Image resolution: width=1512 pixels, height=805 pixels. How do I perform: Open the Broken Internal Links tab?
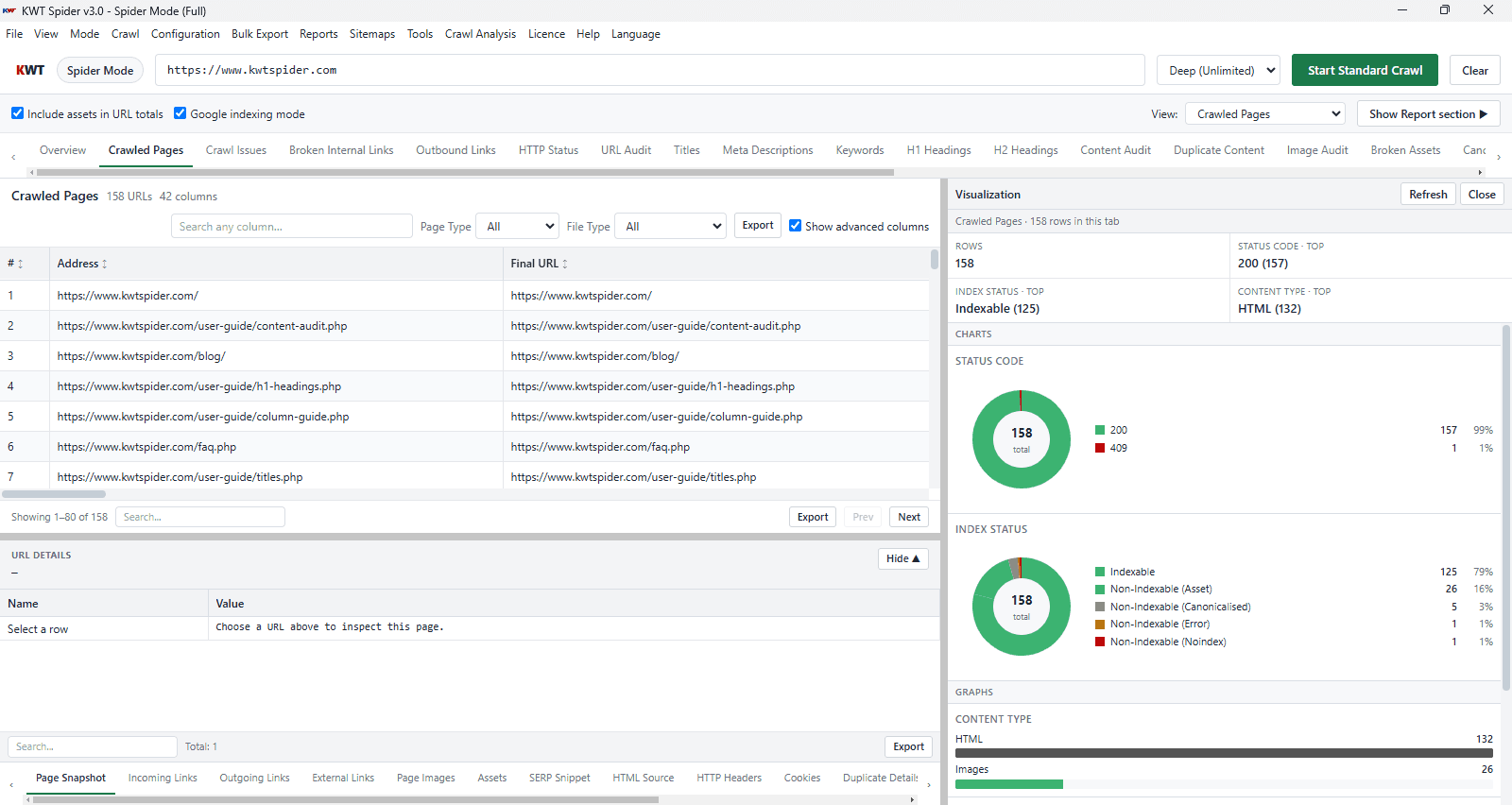tap(341, 150)
